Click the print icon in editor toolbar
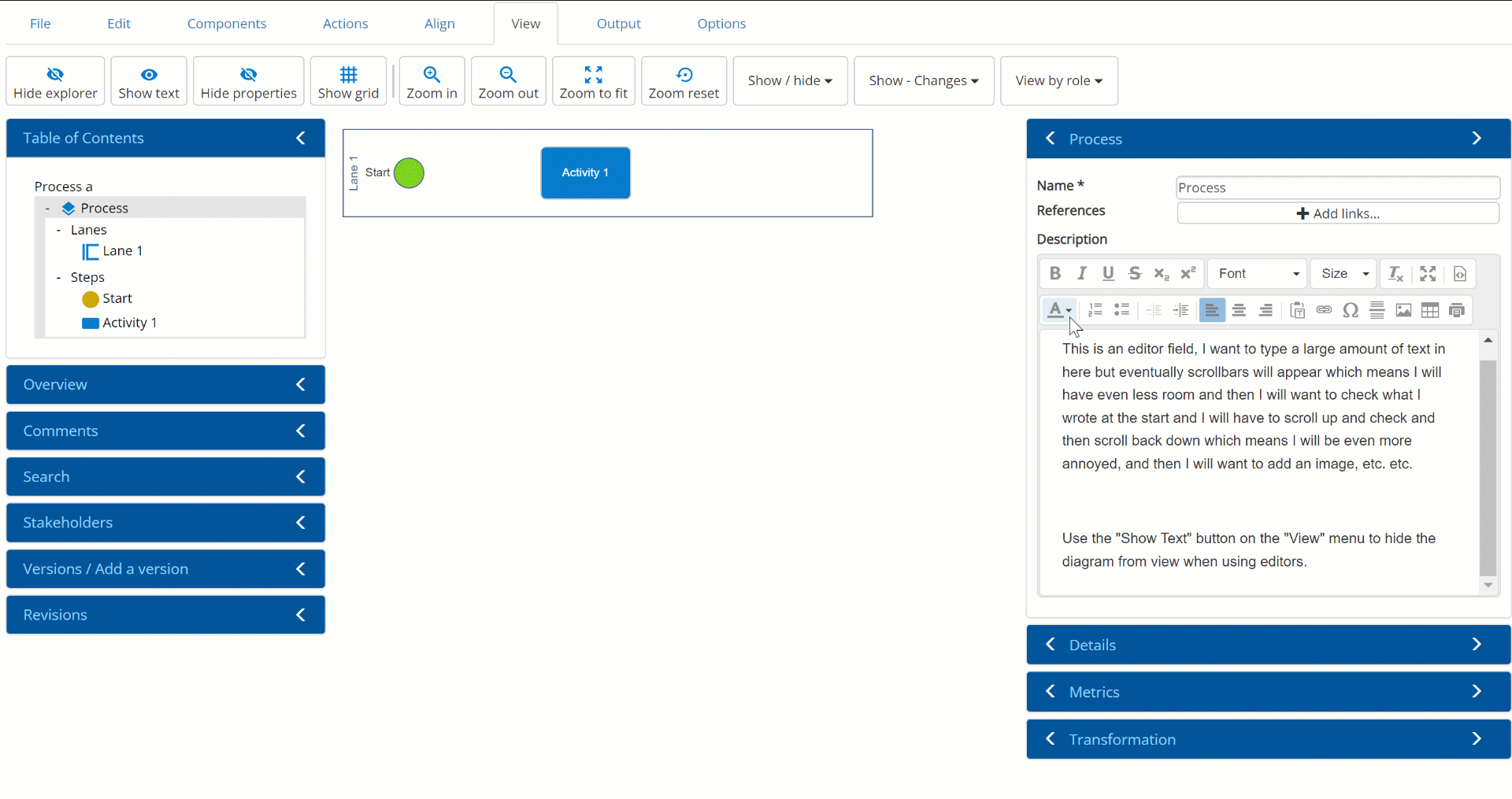 (x=1457, y=310)
